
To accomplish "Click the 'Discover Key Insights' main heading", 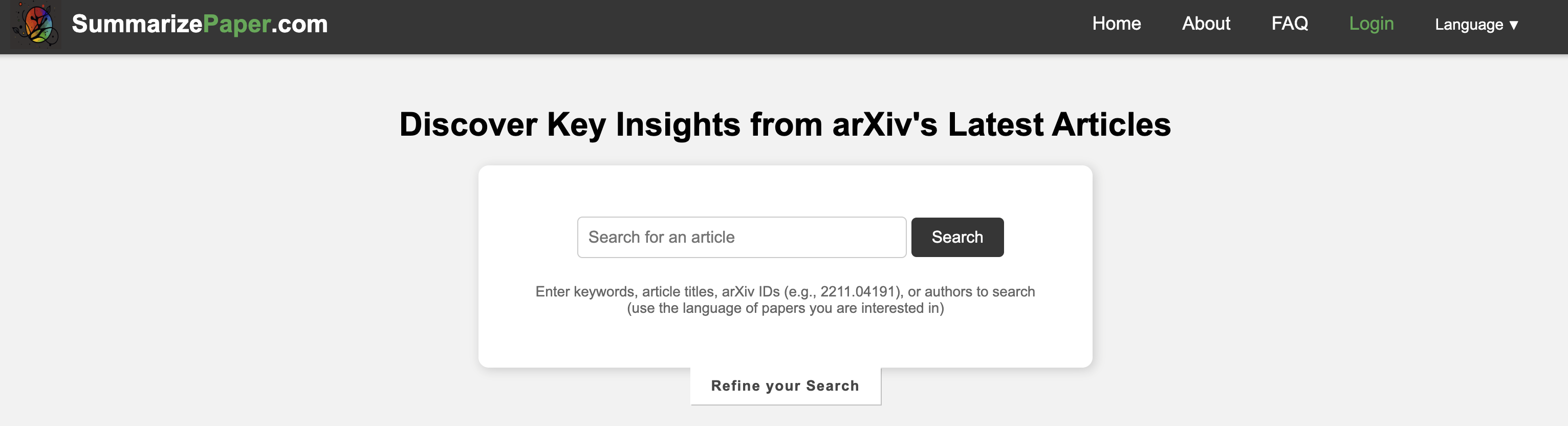I will pos(785,124).
